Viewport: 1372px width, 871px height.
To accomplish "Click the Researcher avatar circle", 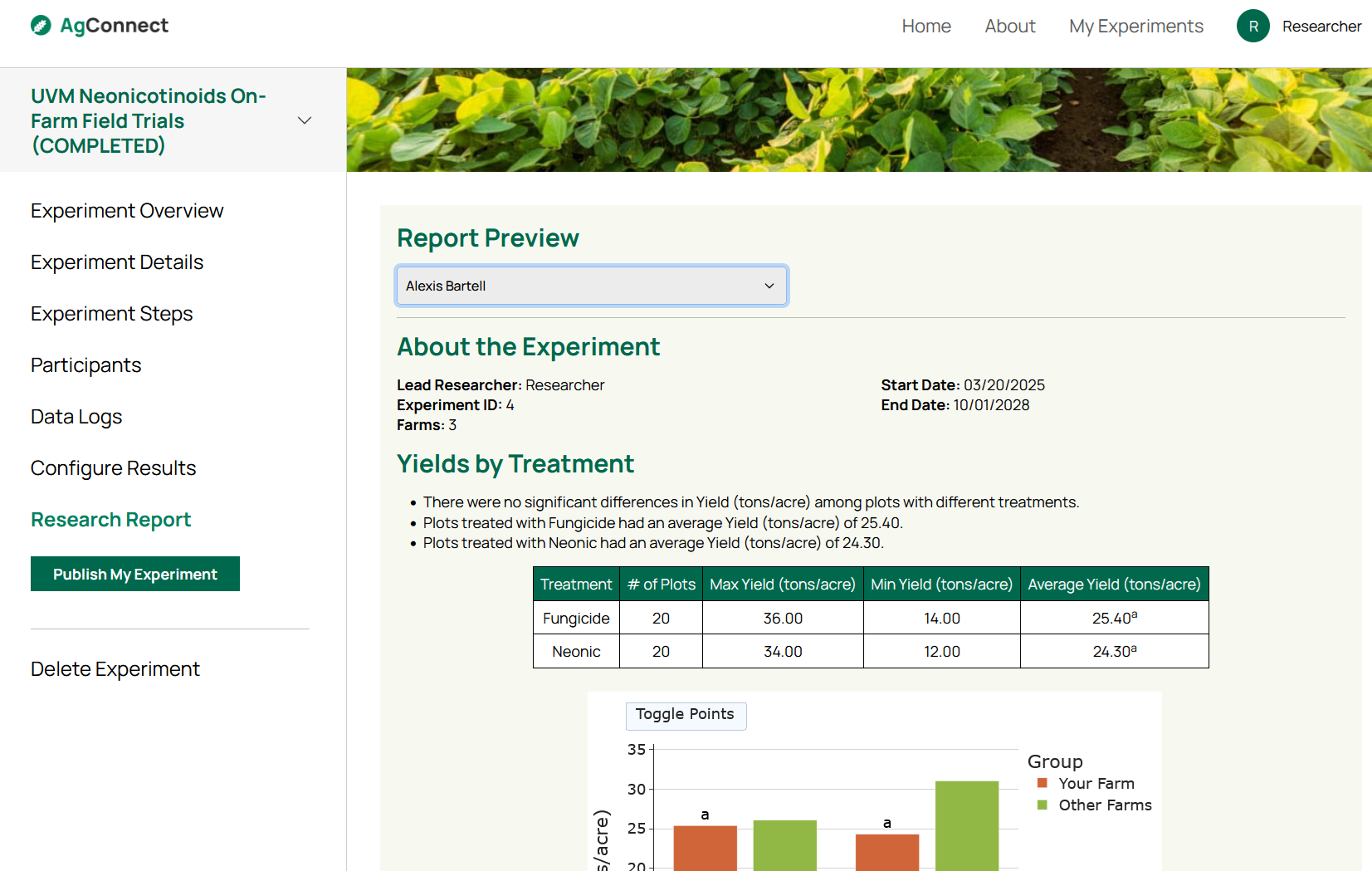I will (1252, 27).
